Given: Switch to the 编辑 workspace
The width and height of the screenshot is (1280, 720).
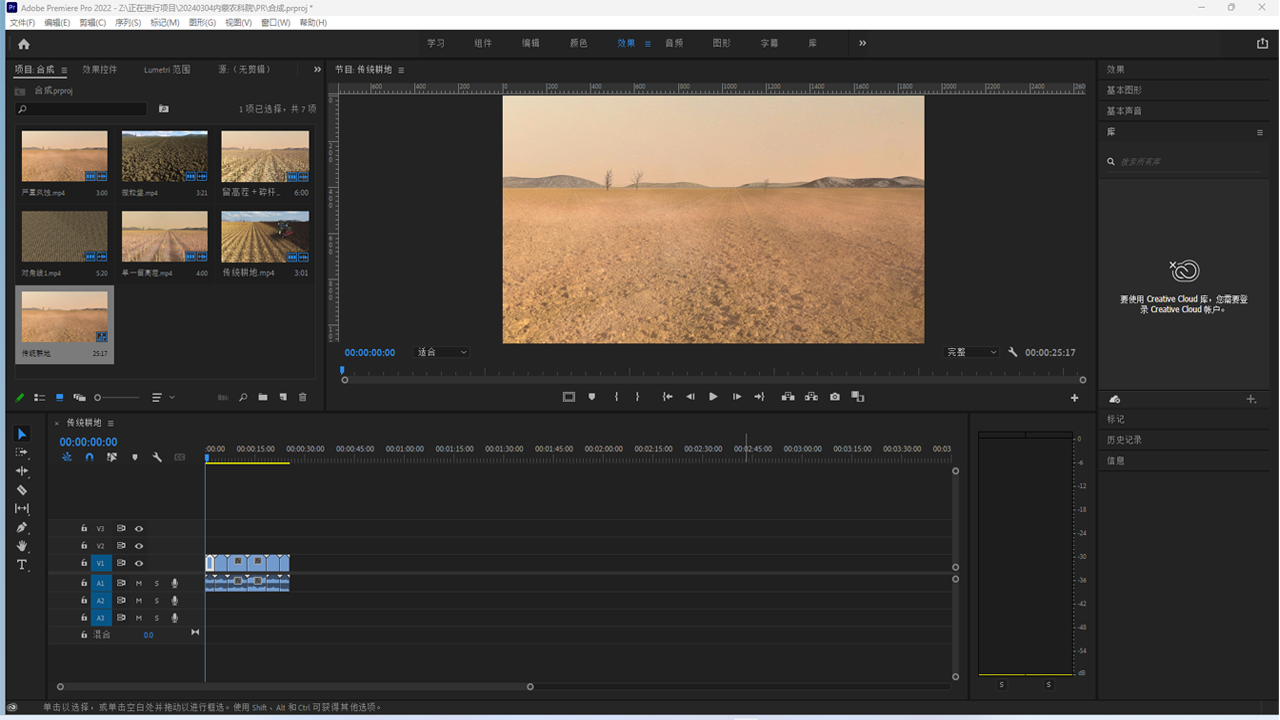Looking at the screenshot, I should tap(530, 43).
